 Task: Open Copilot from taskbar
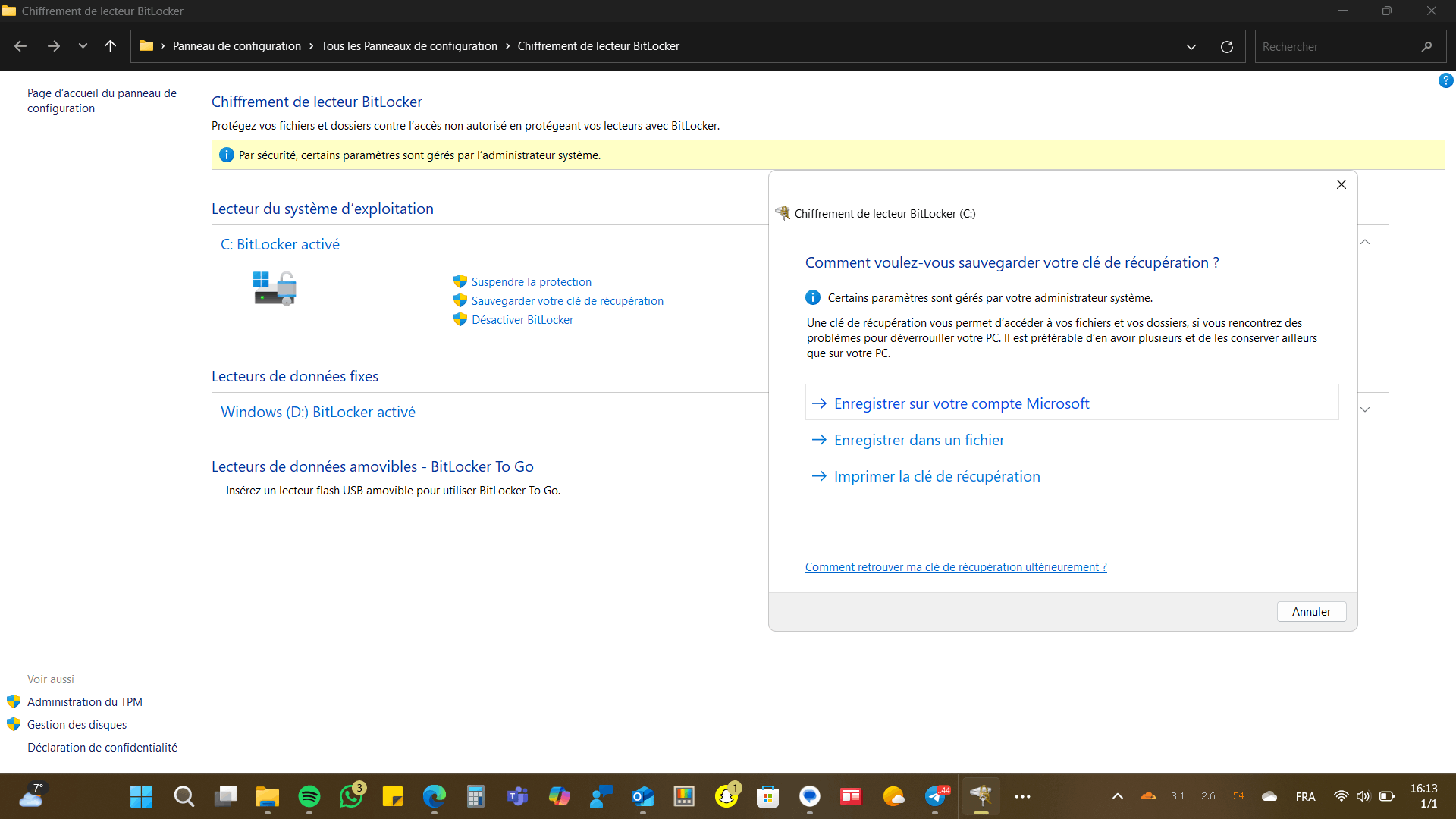tap(560, 796)
